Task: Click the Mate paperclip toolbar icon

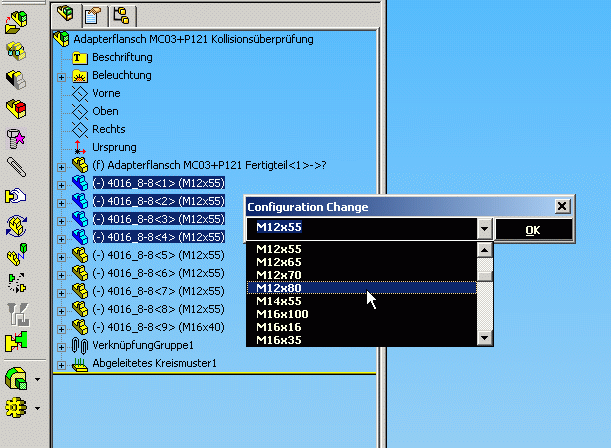Action: tap(16, 167)
